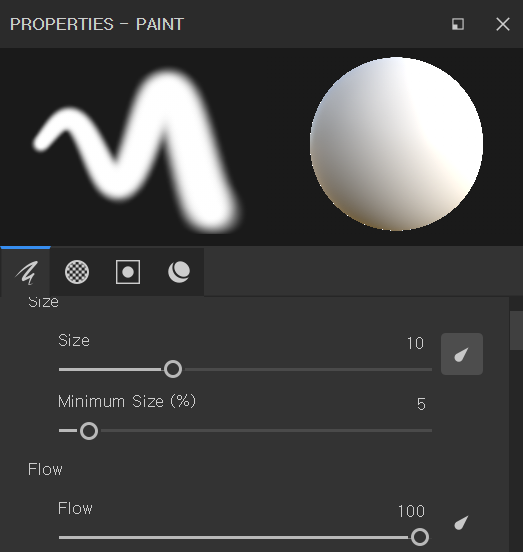Click the Flow value 100
The image size is (523, 552).
(x=411, y=511)
